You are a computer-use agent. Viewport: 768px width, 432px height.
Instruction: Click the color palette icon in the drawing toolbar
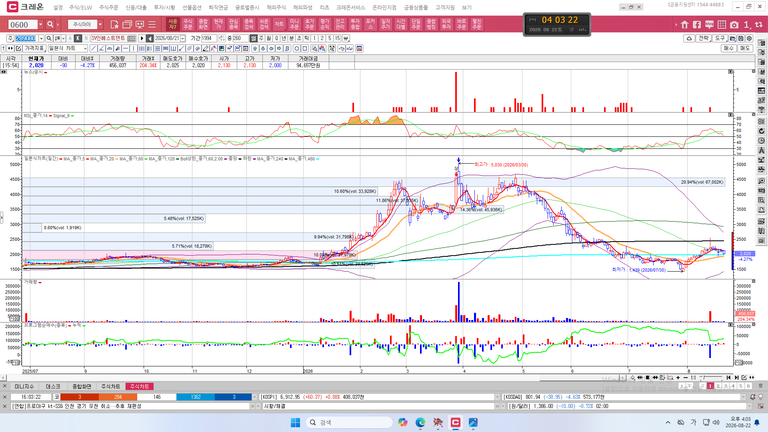coord(221,48)
